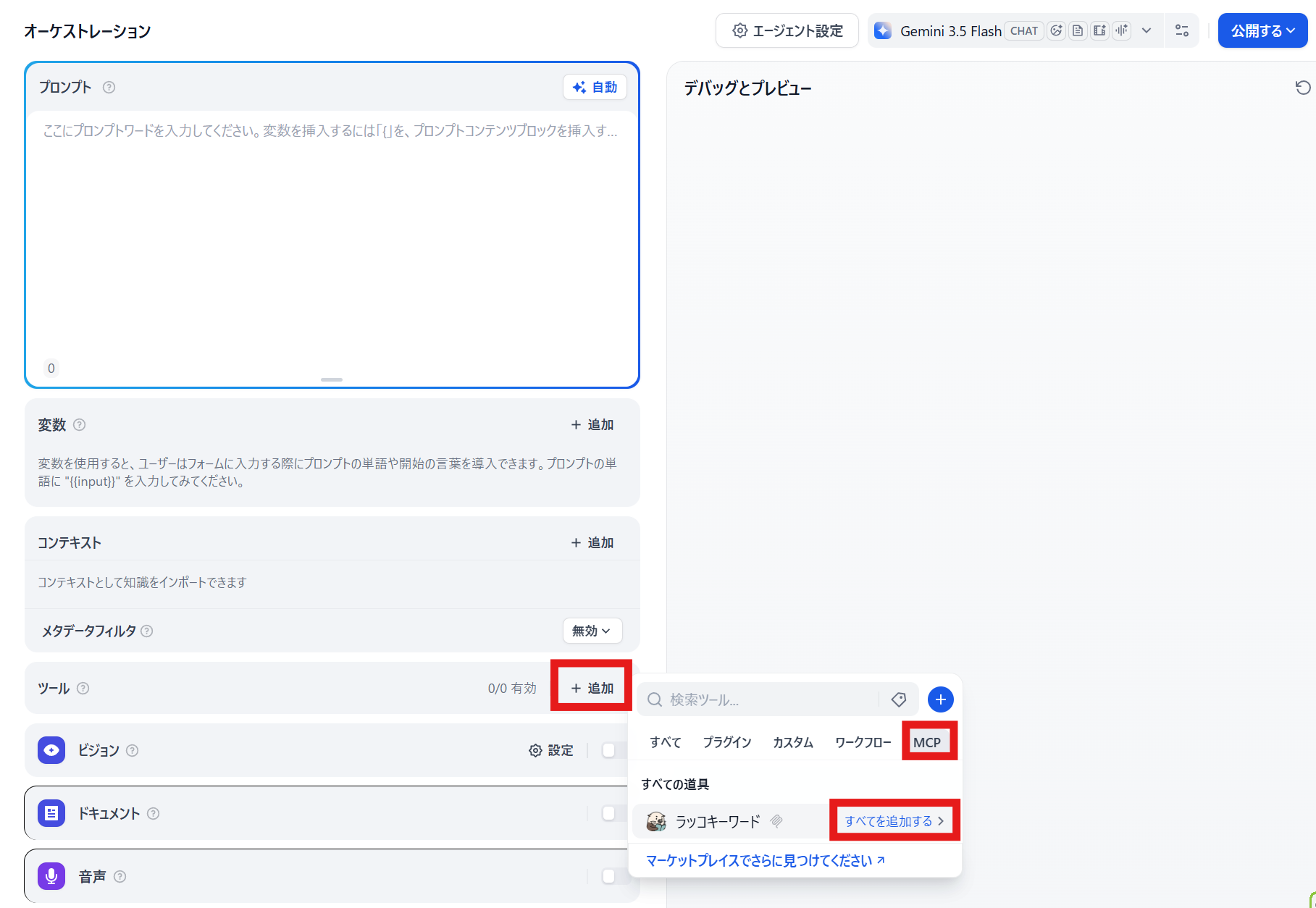Click the blue plus button in tool picker
Viewport: 1316px width, 908px height.
coord(940,699)
